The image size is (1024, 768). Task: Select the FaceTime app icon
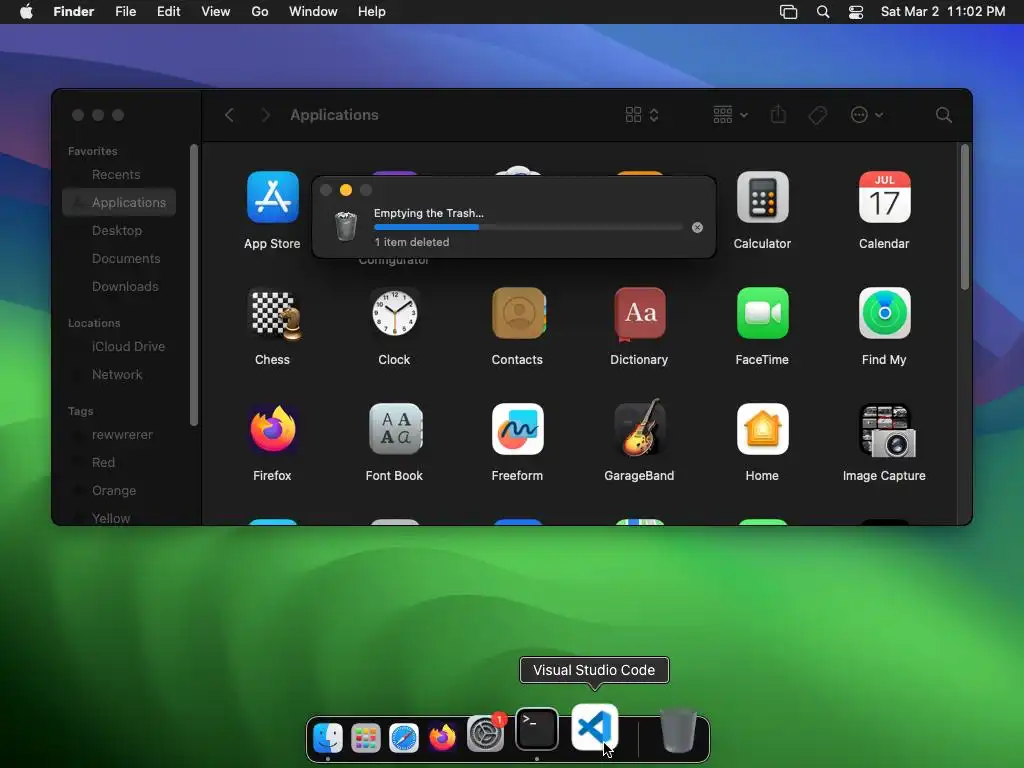pyautogui.click(x=762, y=313)
